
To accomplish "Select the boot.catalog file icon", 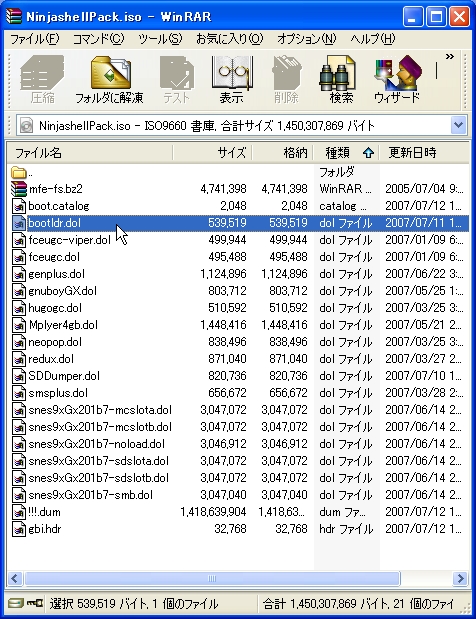I will 19,206.
